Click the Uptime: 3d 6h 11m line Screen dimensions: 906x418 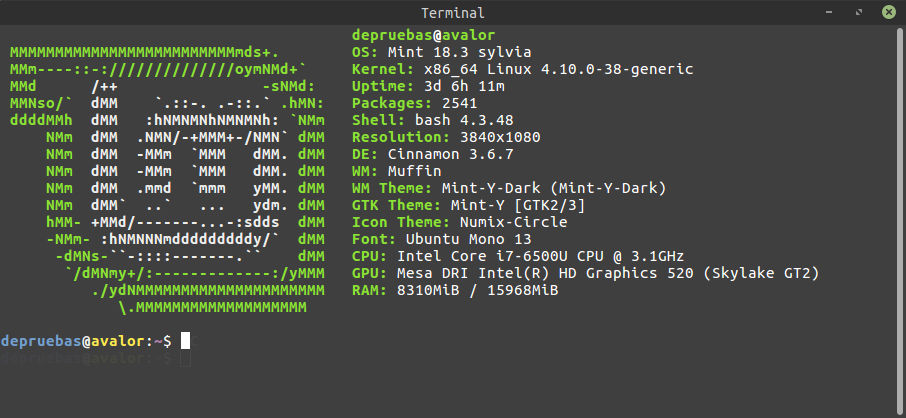[428, 87]
